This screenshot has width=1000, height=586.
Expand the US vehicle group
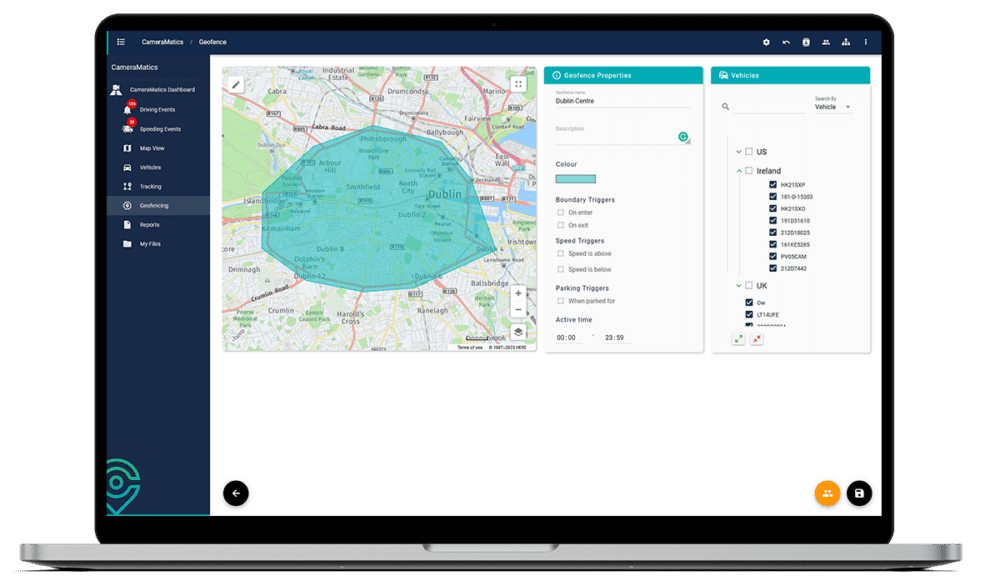(737, 150)
